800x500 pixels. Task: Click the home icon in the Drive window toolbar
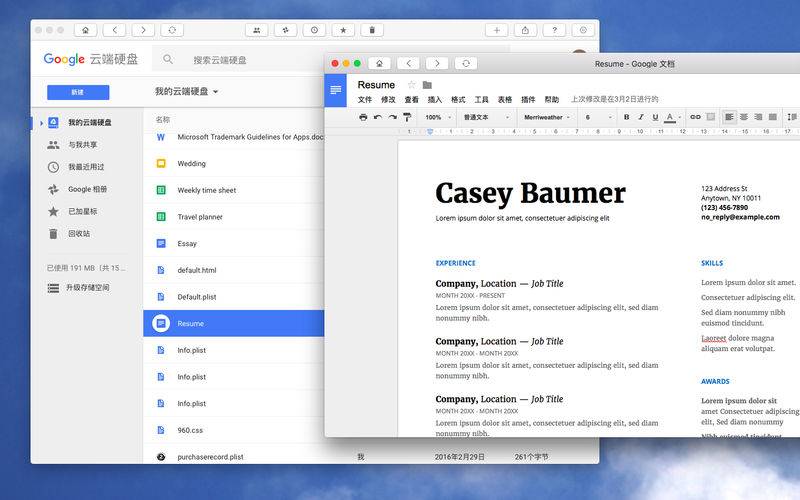point(85,30)
